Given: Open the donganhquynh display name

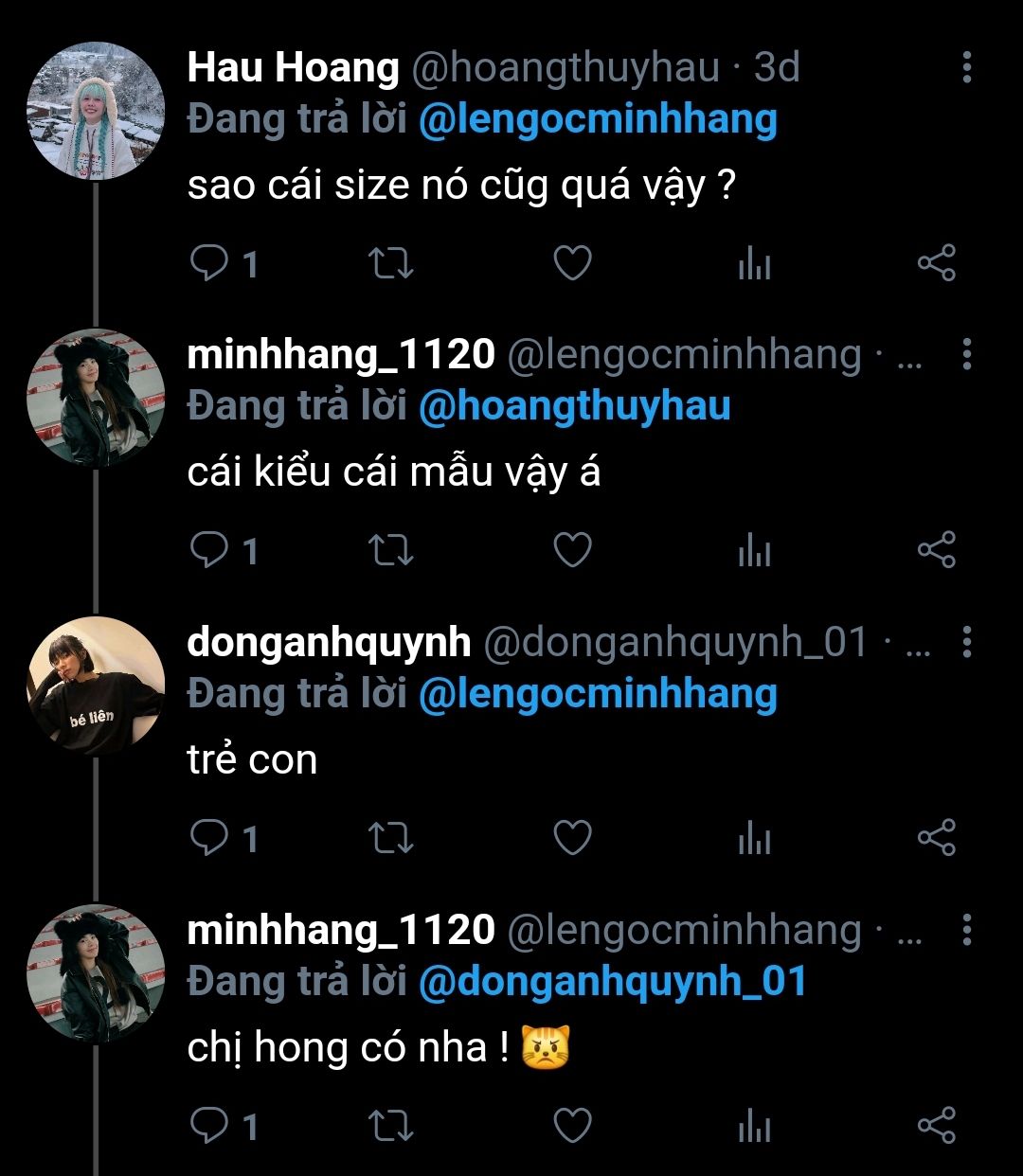Looking at the screenshot, I should click(x=329, y=642).
